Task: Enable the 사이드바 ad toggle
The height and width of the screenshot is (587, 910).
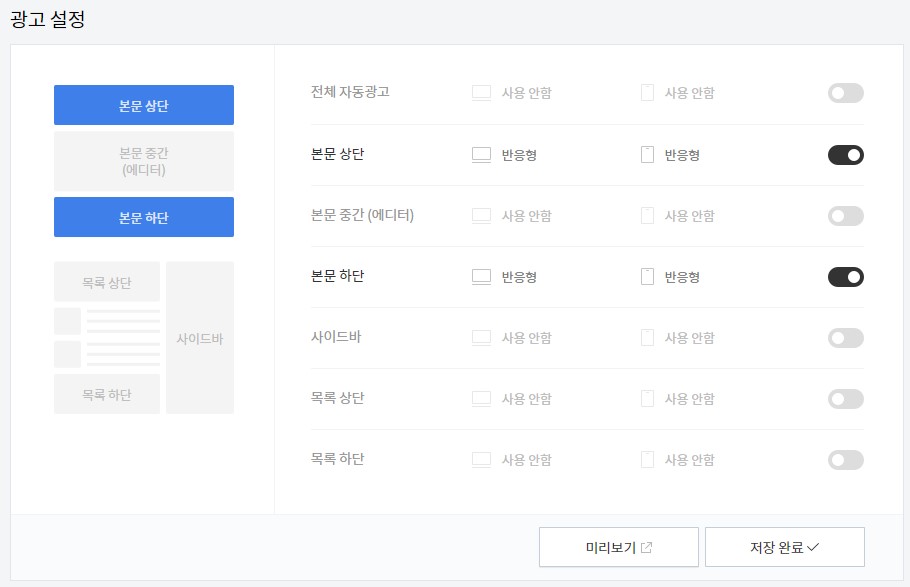Action: click(845, 337)
